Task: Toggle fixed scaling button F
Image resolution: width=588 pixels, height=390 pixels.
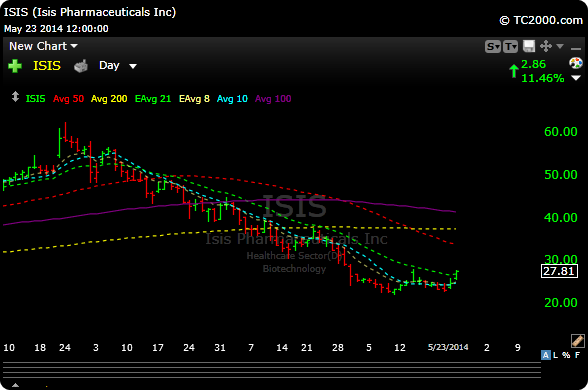Action: tap(578, 355)
